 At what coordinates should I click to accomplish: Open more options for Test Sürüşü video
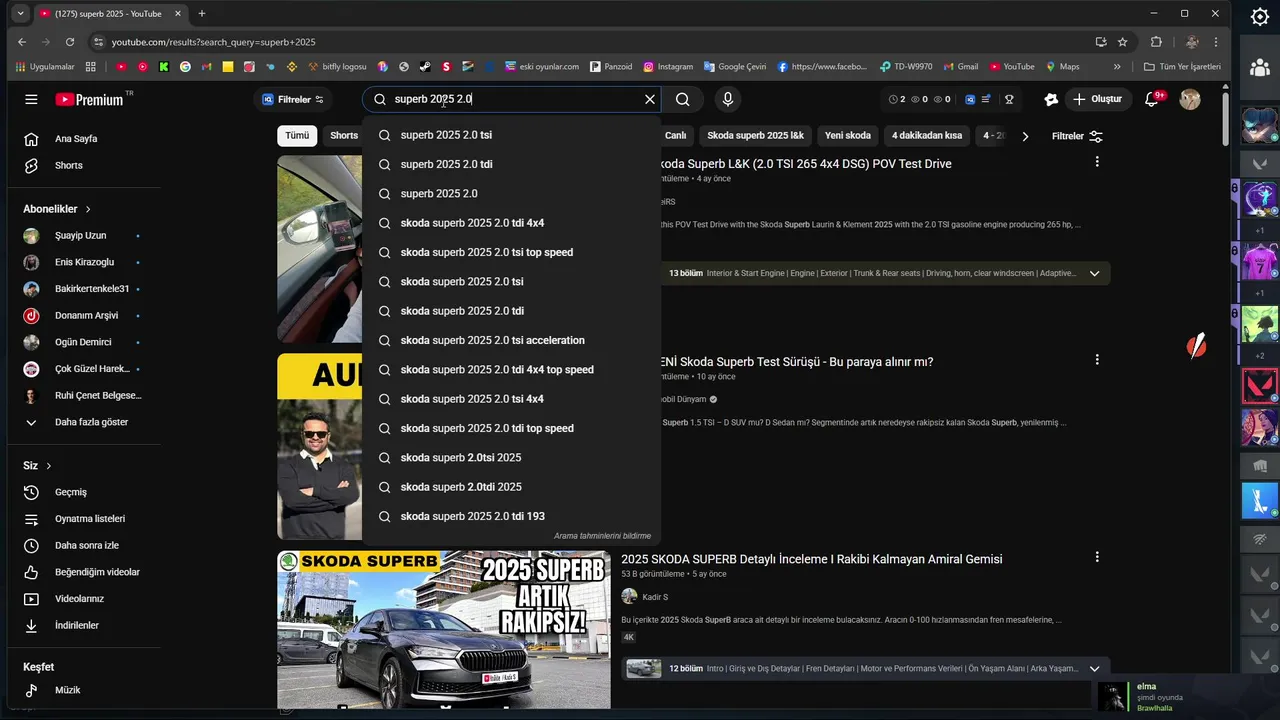click(x=1097, y=360)
